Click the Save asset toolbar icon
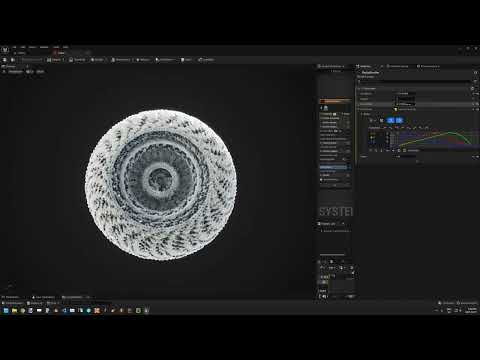480x360 pixels. pyautogui.click(x=5, y=60)
